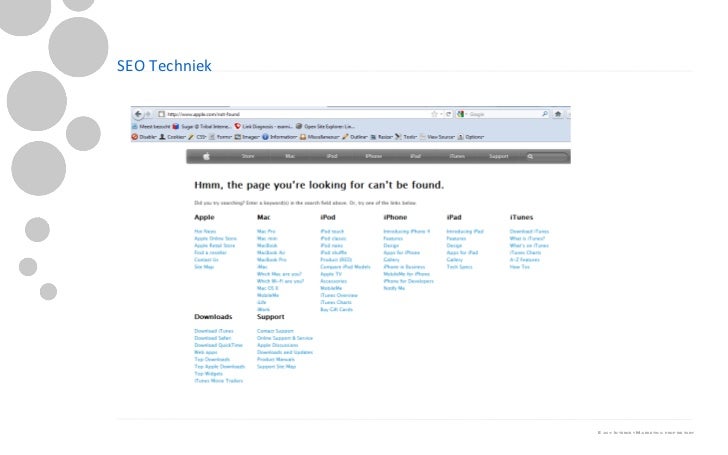Open the Information developer toolbar menu

click(280, 137)
